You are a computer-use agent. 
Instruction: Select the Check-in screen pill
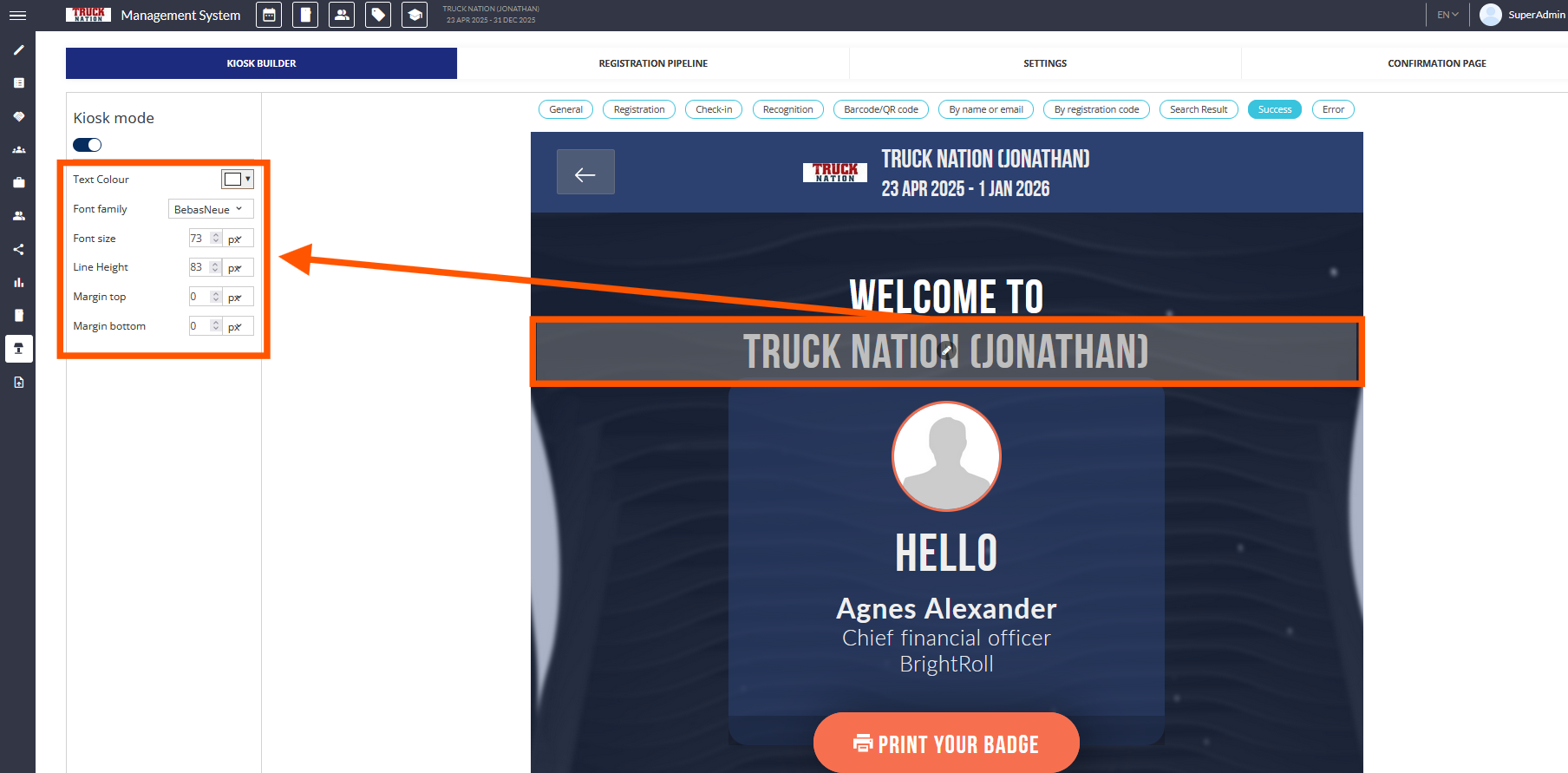point(714,109)
